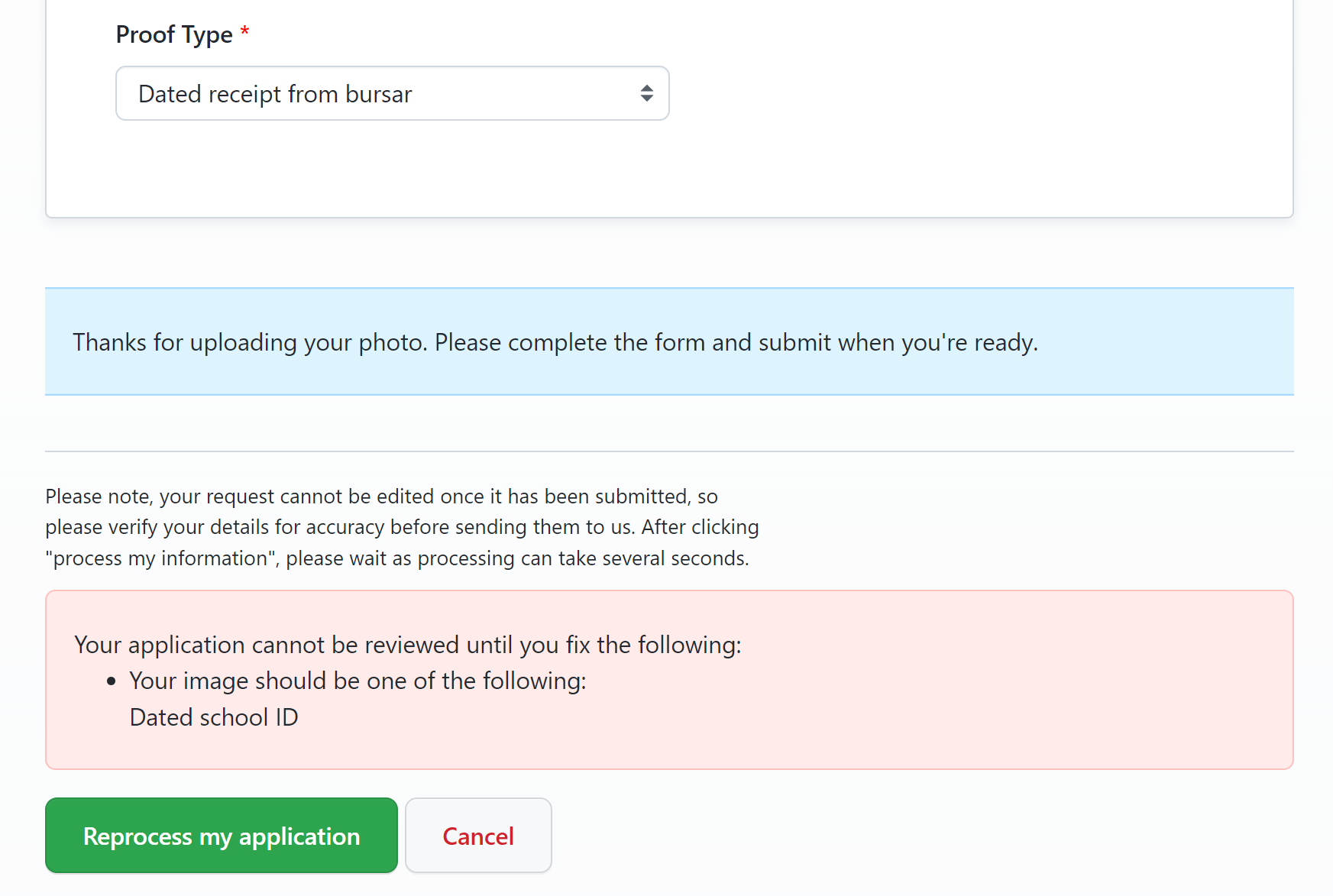1333x896 pixels.
Task: Click the Reprocess my application button
Action: coord(221,836)
